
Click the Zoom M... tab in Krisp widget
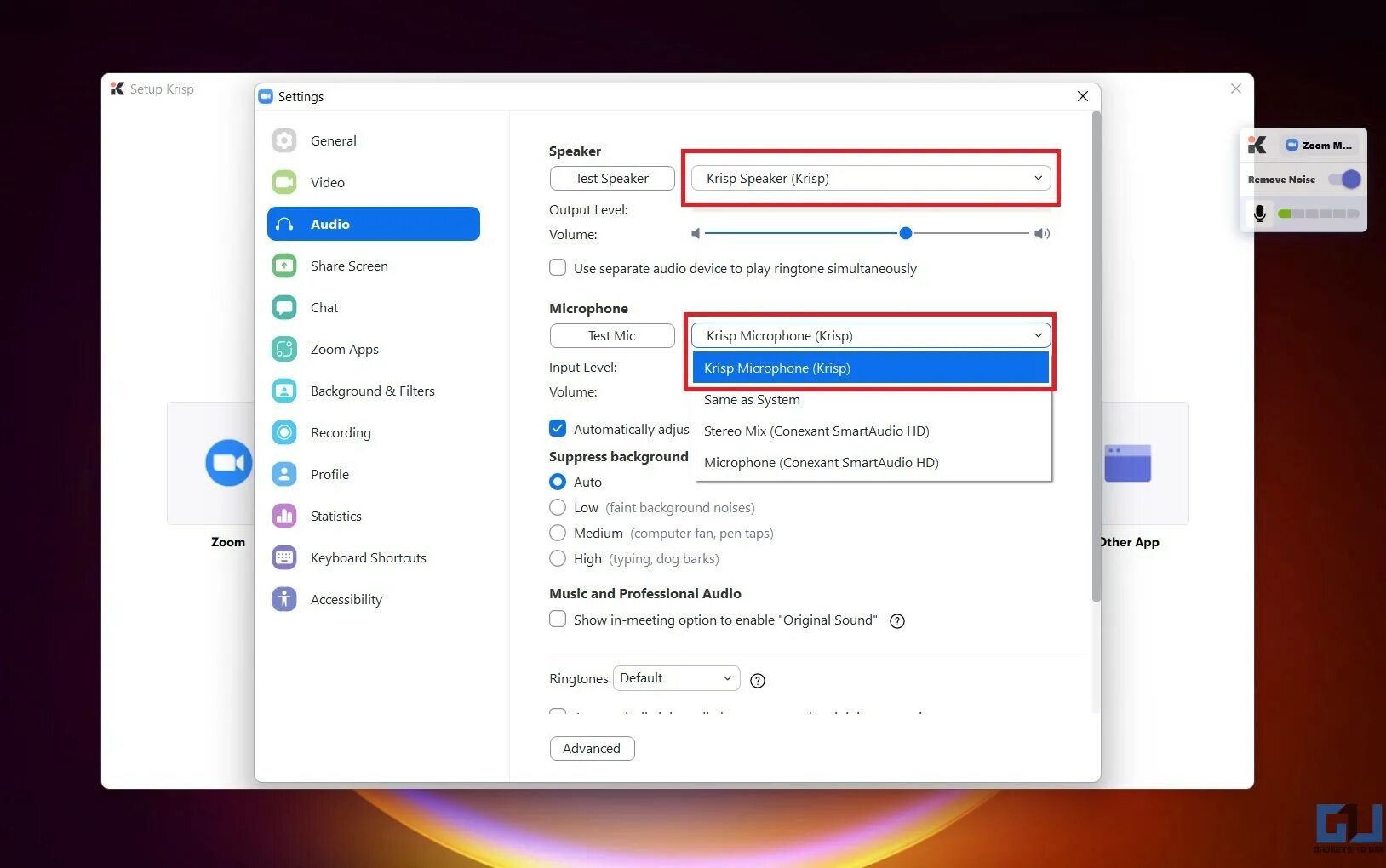(x=1319, y=146)
